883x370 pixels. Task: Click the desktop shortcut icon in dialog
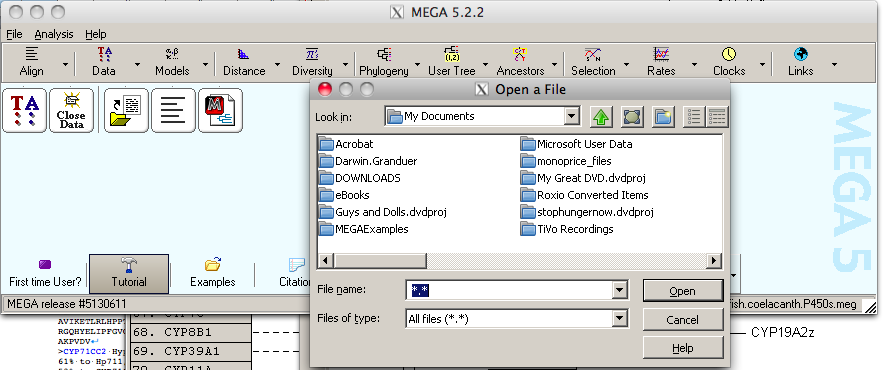[x=633, y=117]
